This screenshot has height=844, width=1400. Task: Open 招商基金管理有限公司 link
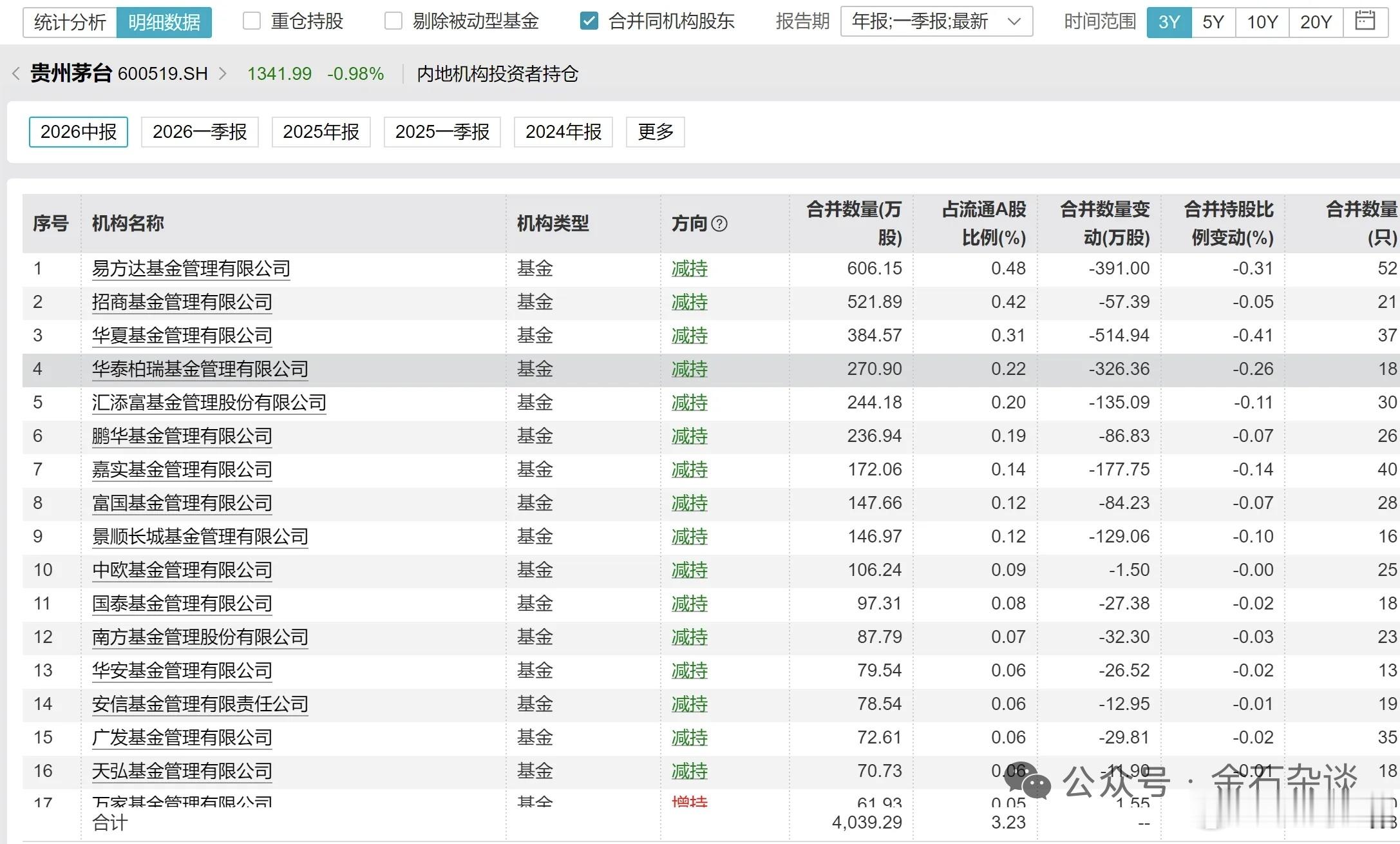click(x=182, y=302)
